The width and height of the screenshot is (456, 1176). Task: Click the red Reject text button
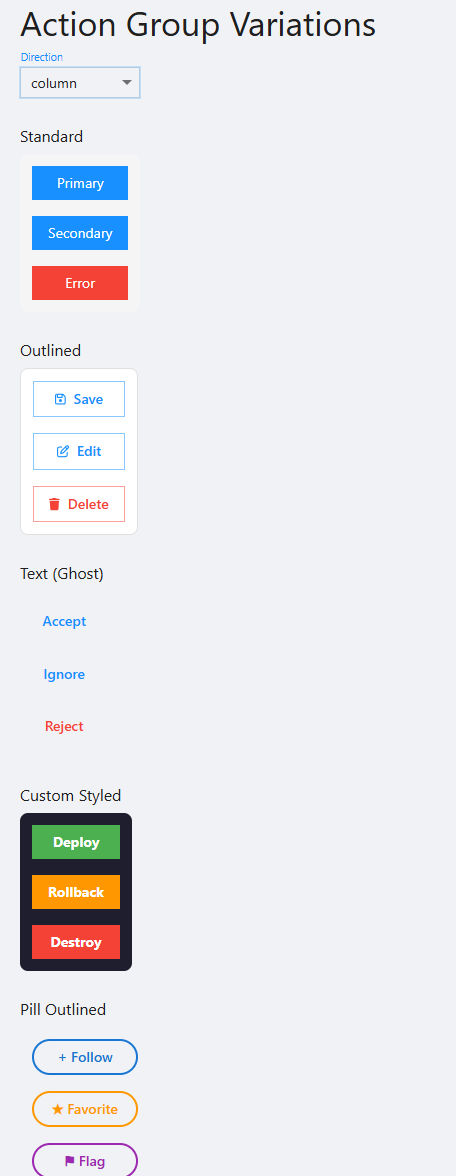tap(64, 726)
